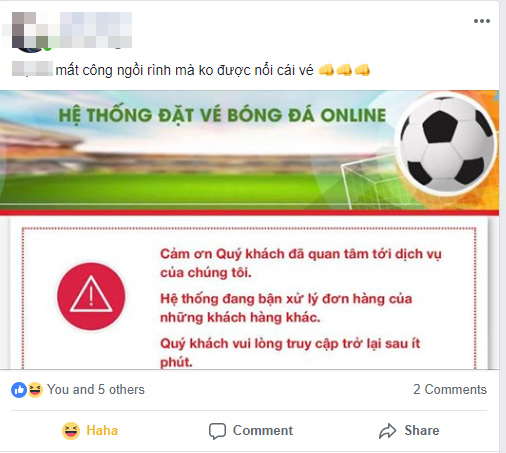Click the share arrow icon
Screen dimensions: 506x453
click(387, 431)
